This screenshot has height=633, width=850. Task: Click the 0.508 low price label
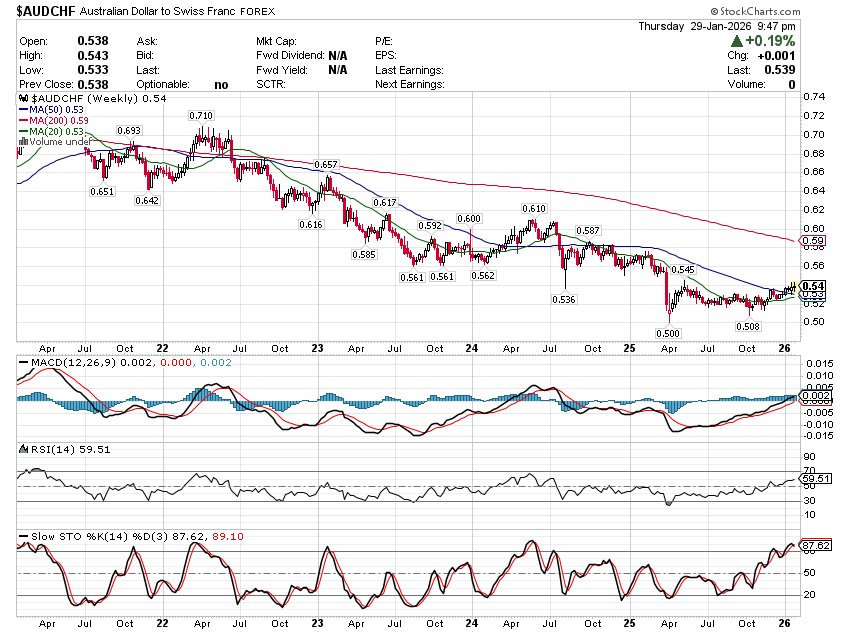click(747, 326)
